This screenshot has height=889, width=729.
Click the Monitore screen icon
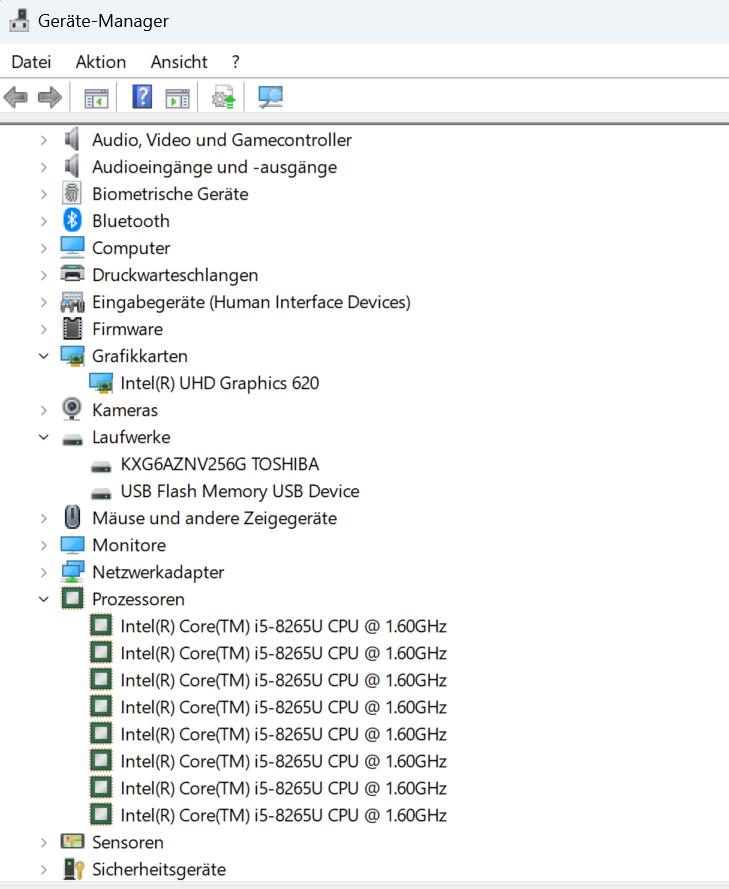click(72, 545)
